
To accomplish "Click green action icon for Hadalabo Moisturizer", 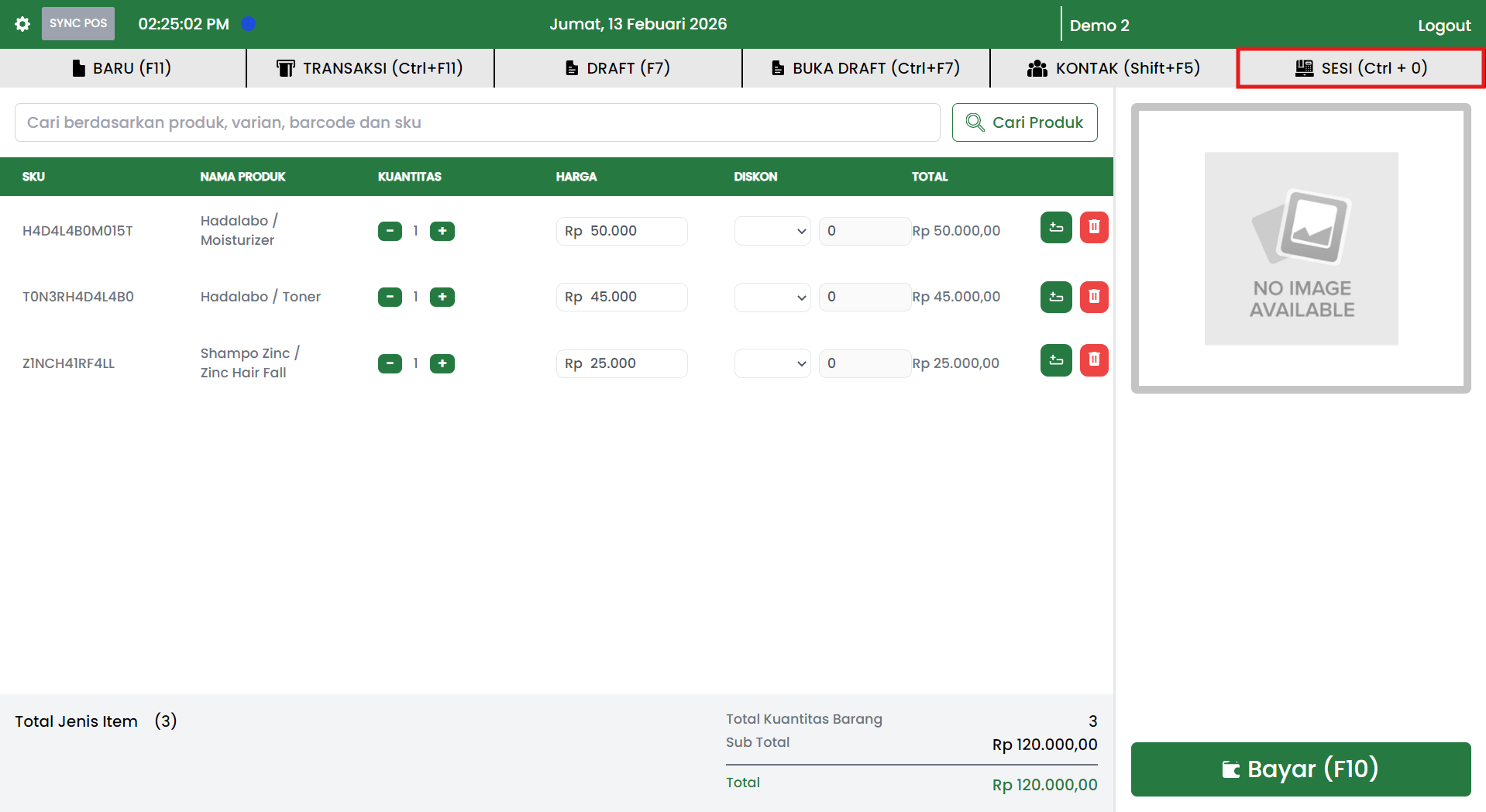I will click(x=1055, y=228).
